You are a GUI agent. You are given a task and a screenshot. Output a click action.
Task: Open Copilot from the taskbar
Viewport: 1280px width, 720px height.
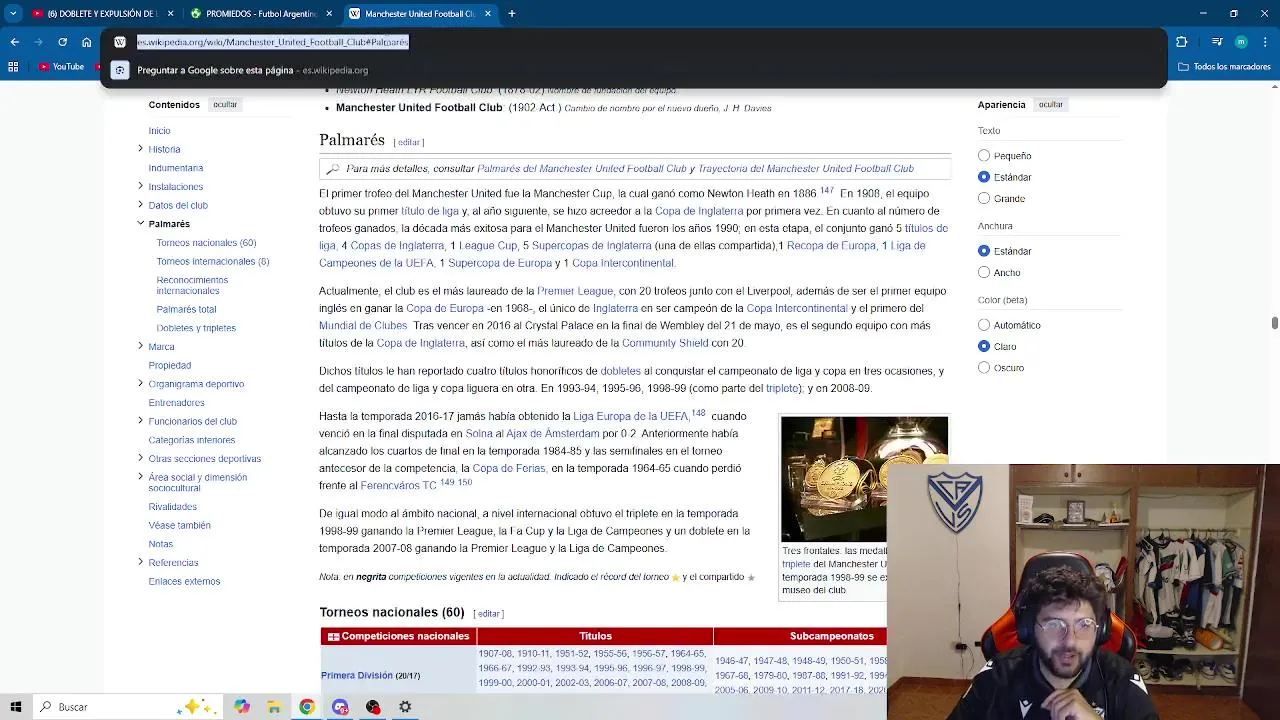point(241,707)
